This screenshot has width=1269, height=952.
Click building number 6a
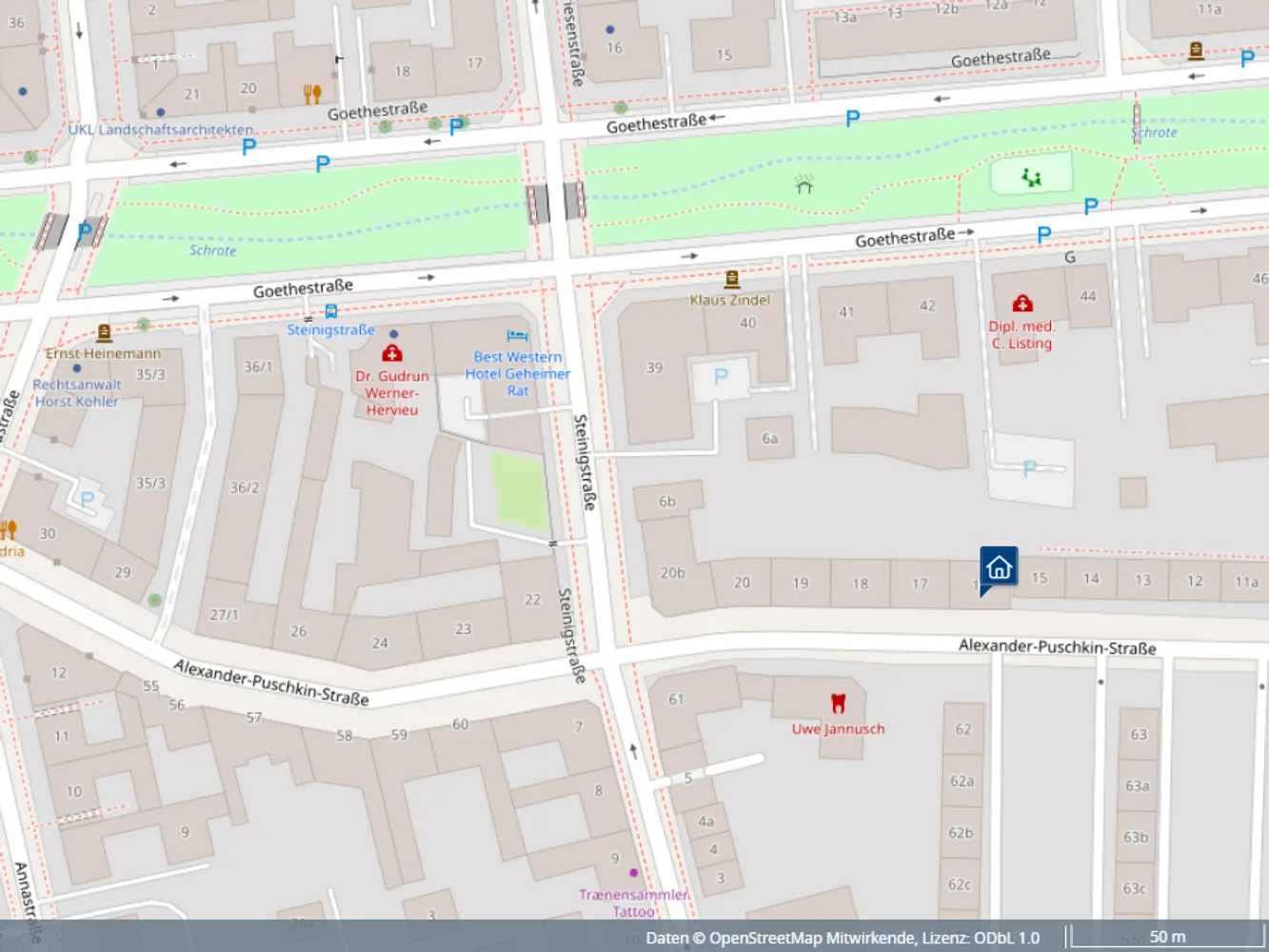769,439
